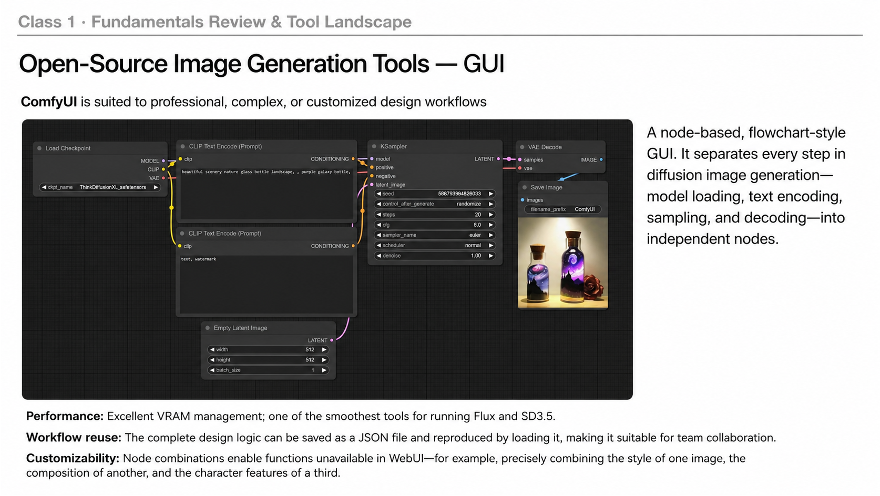This screenshot has width=880, height=496.
Task: Click the VAE Decode node title
Action: (544, 147)
